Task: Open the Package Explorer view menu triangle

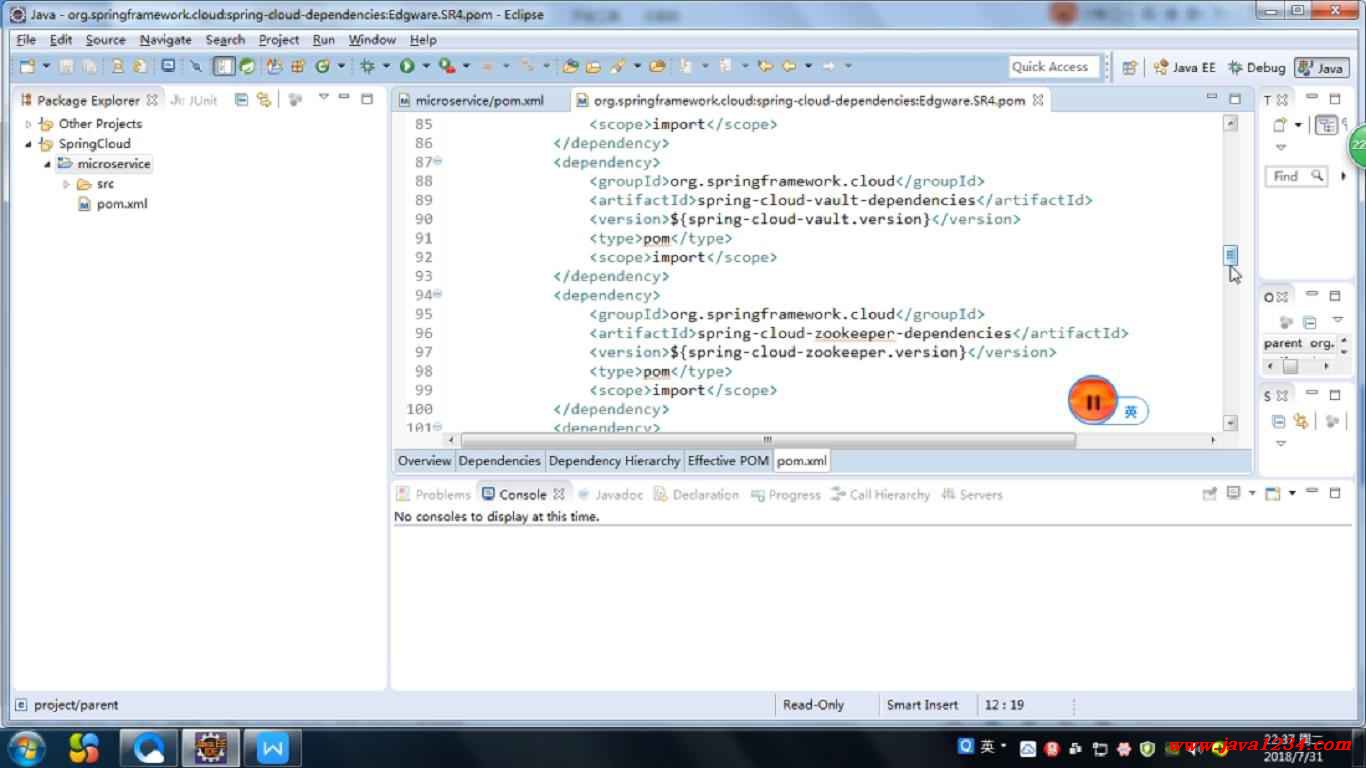Action: coord(323,97)
